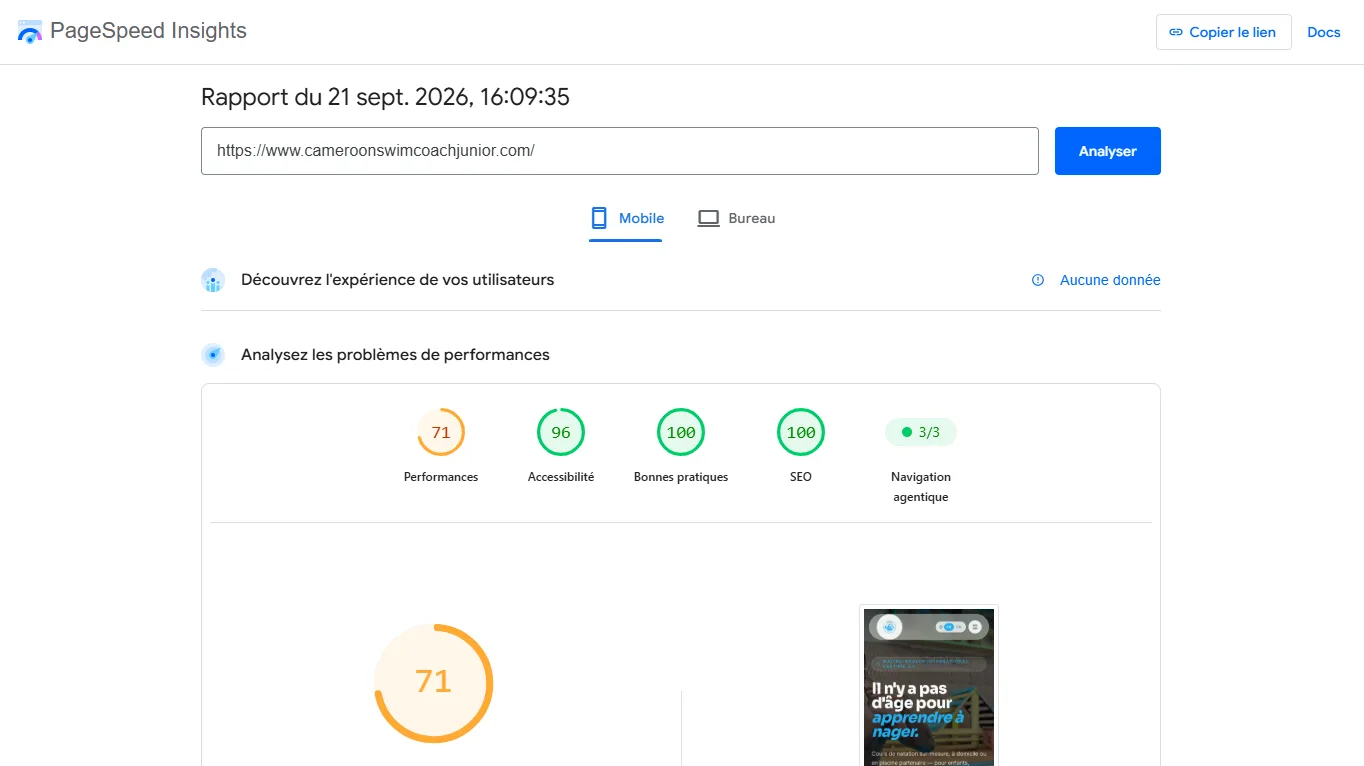Screen dimensions: 1364x766
Task: Click the Navigation agentique 3/3 badge
Action: tap(921, 432)
